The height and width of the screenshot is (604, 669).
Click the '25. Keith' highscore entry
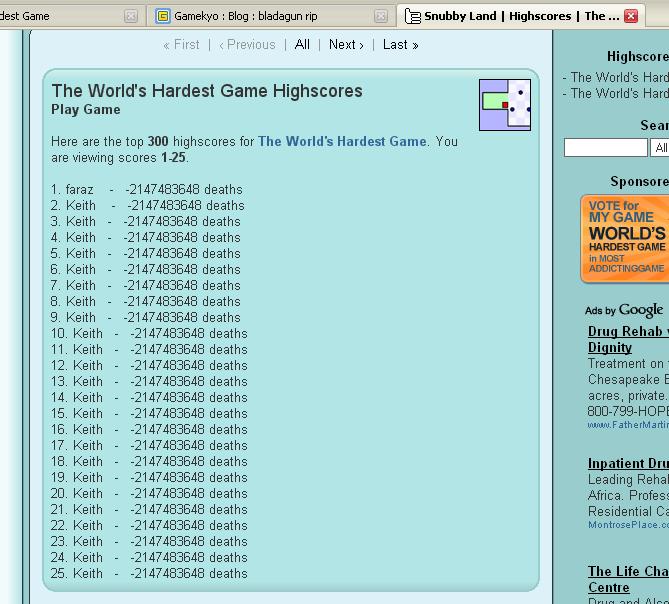[149, 573]
